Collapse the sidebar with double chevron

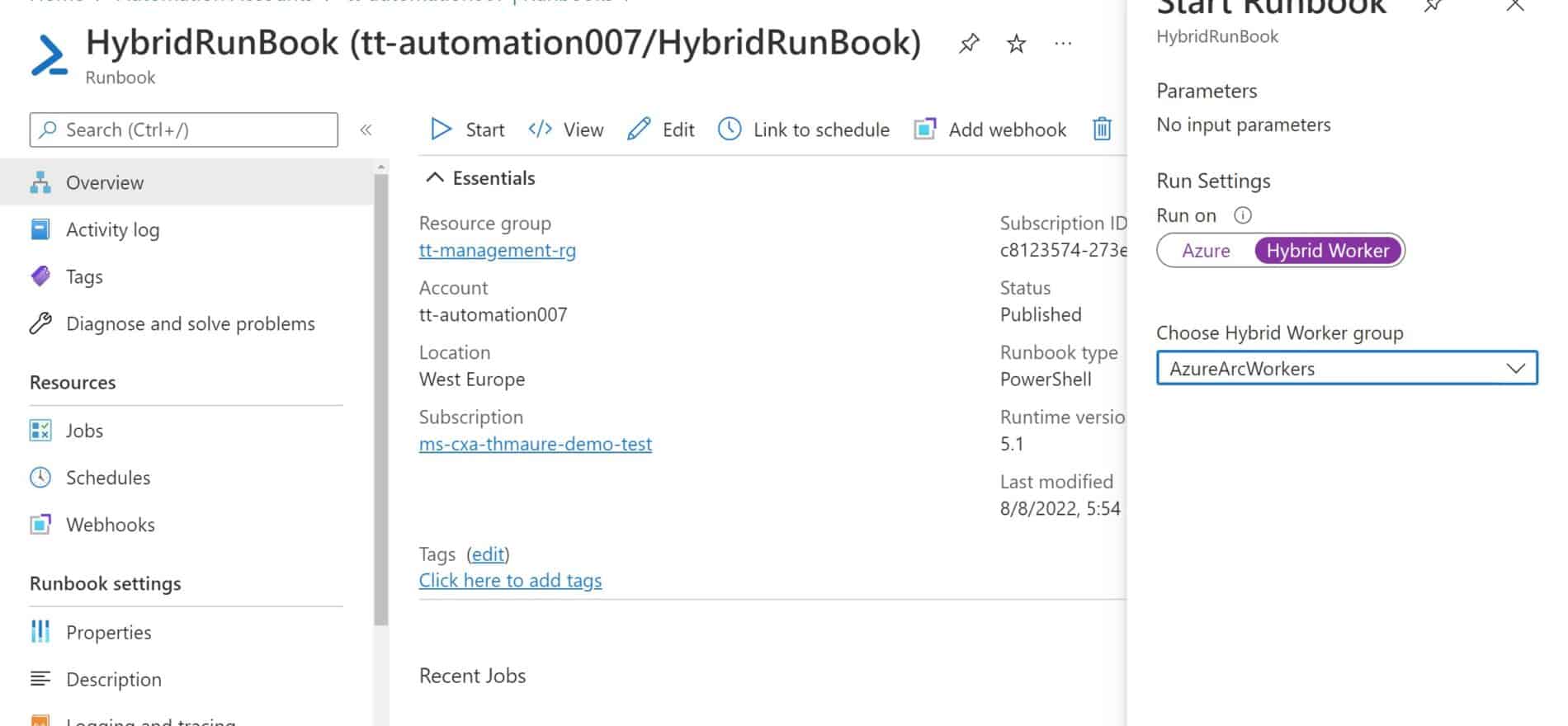pyautogui.click(x=366, y=130)
